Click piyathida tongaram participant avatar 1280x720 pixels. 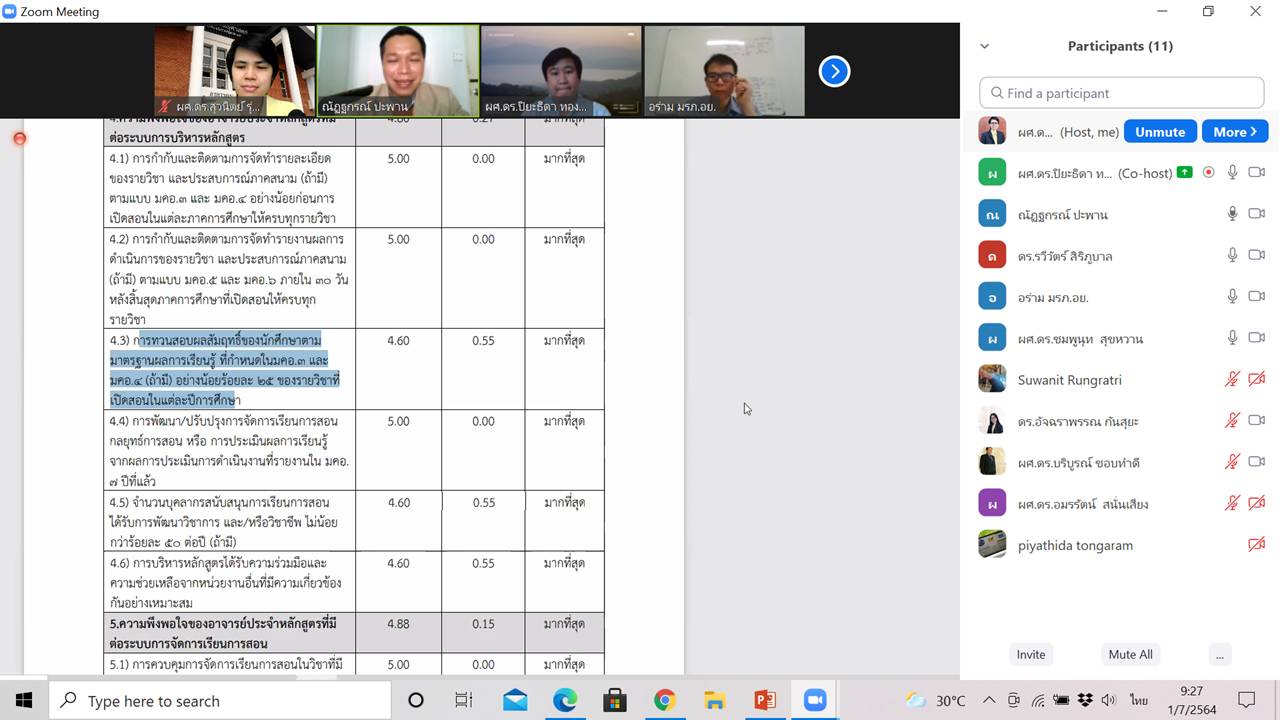pyautogui.click(x=992, y=545)
